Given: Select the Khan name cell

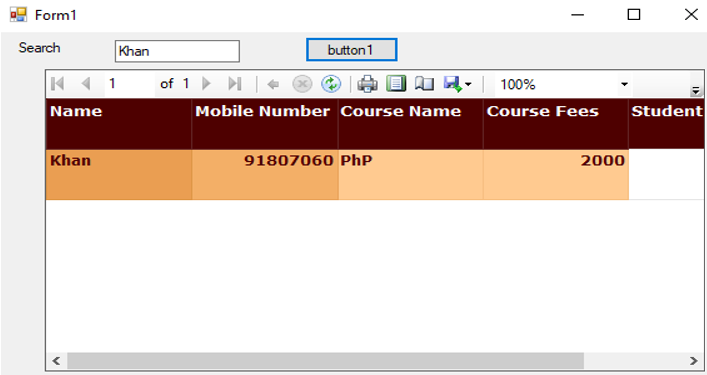Looking at the screenshot, I should pos(119,174).
